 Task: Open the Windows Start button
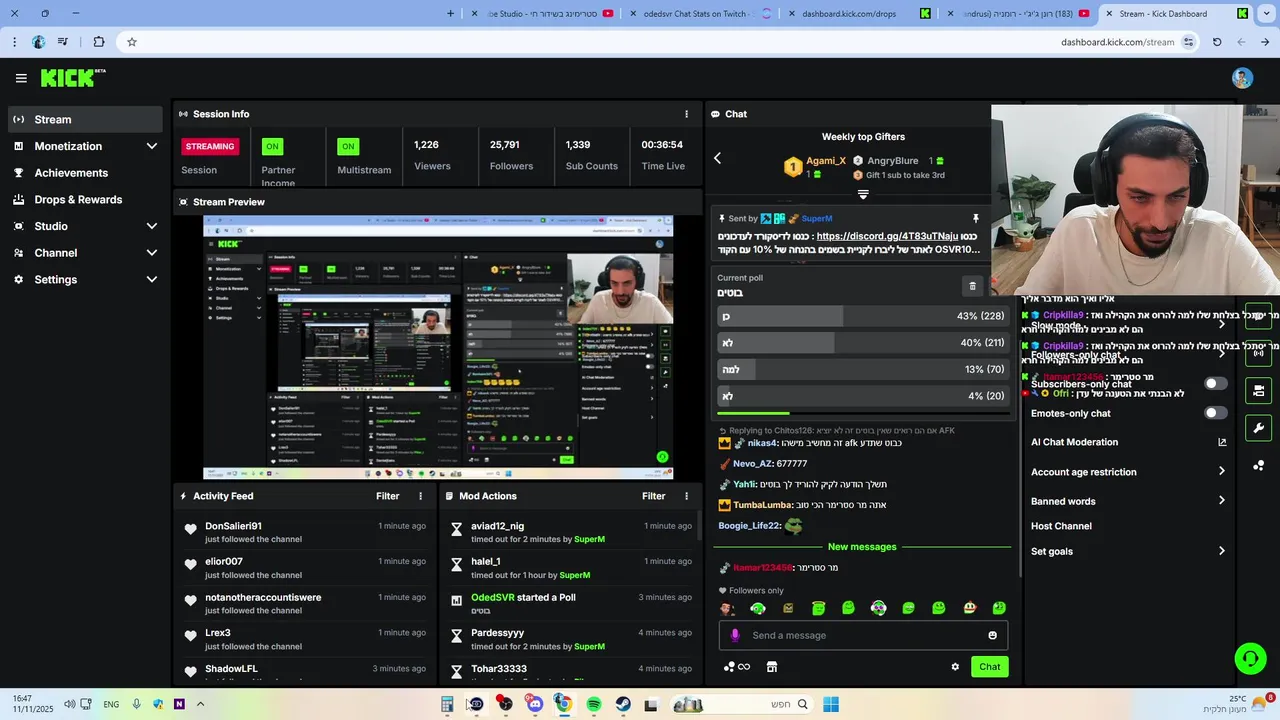[831, 704]
